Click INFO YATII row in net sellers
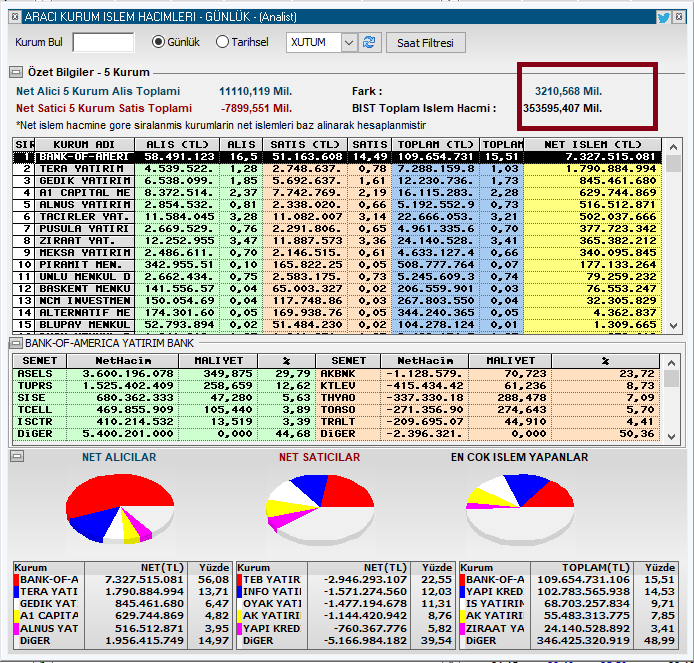The height and width of the screenshot is (663, 694). (344, 591)
